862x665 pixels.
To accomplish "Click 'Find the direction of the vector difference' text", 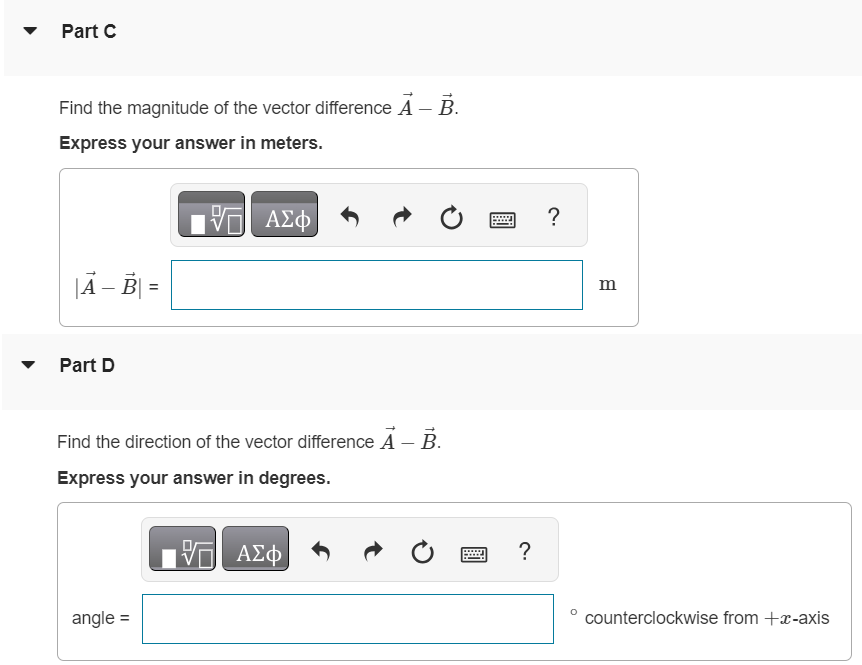I will (216, 442).
